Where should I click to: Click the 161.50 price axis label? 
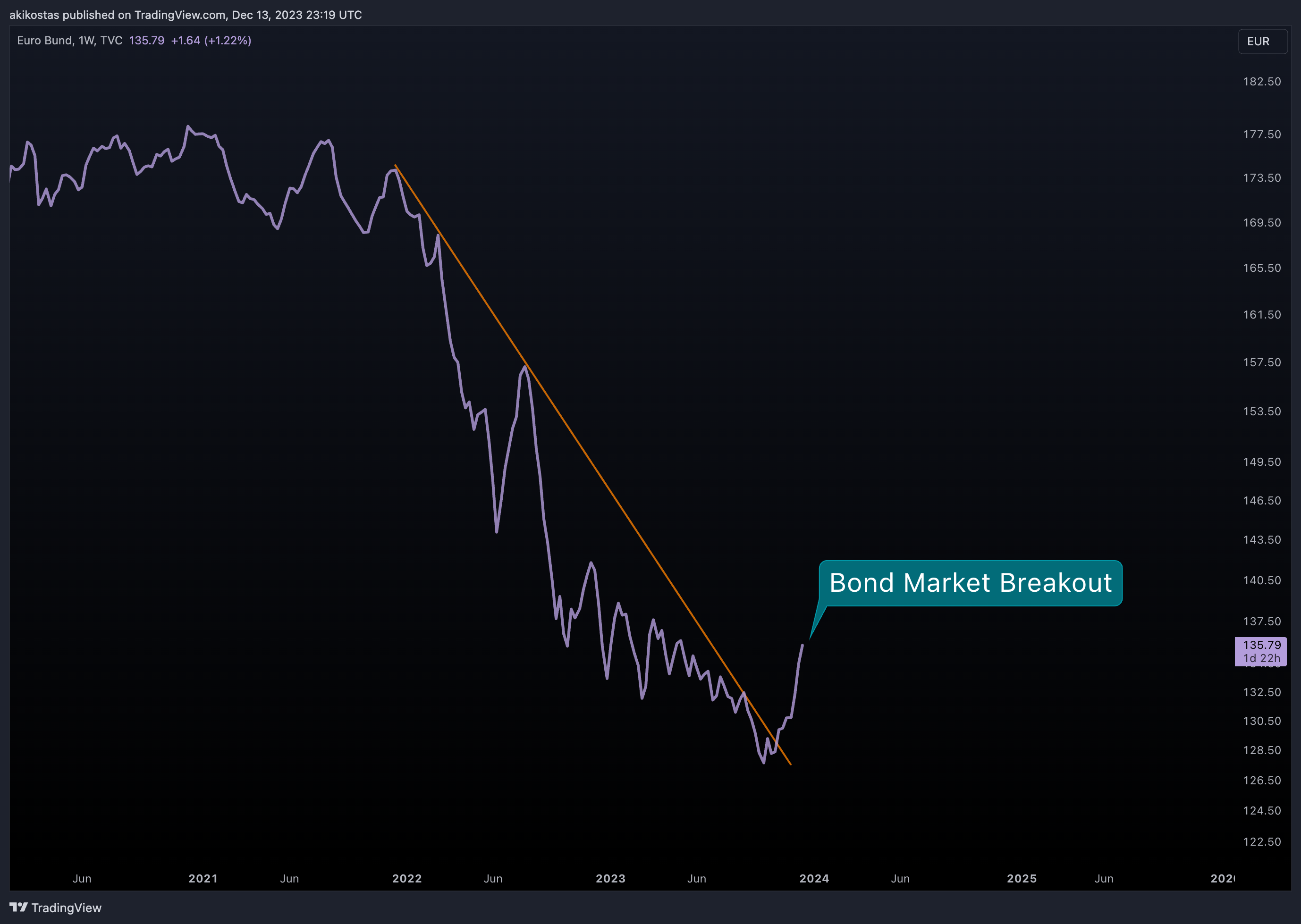[x=1262, y=315]
